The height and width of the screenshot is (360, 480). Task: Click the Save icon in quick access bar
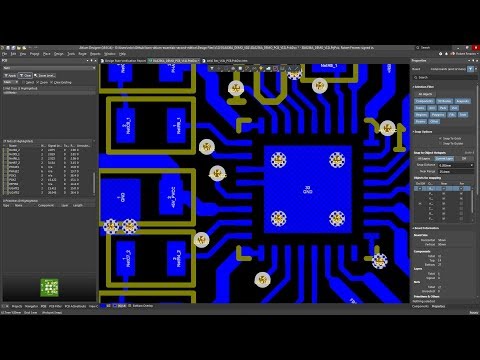pyautogui.click(x=8, y=48)
